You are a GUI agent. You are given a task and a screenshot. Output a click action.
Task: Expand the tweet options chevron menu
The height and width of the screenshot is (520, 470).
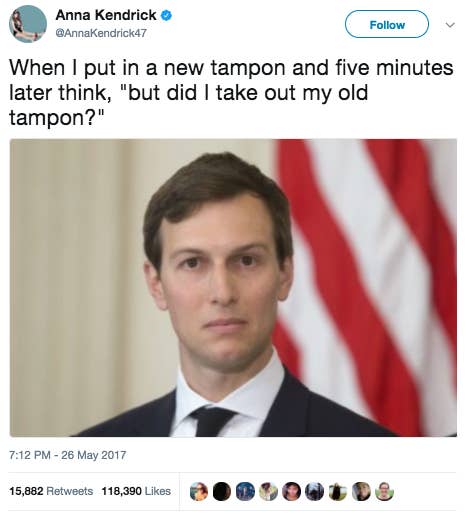450,25
